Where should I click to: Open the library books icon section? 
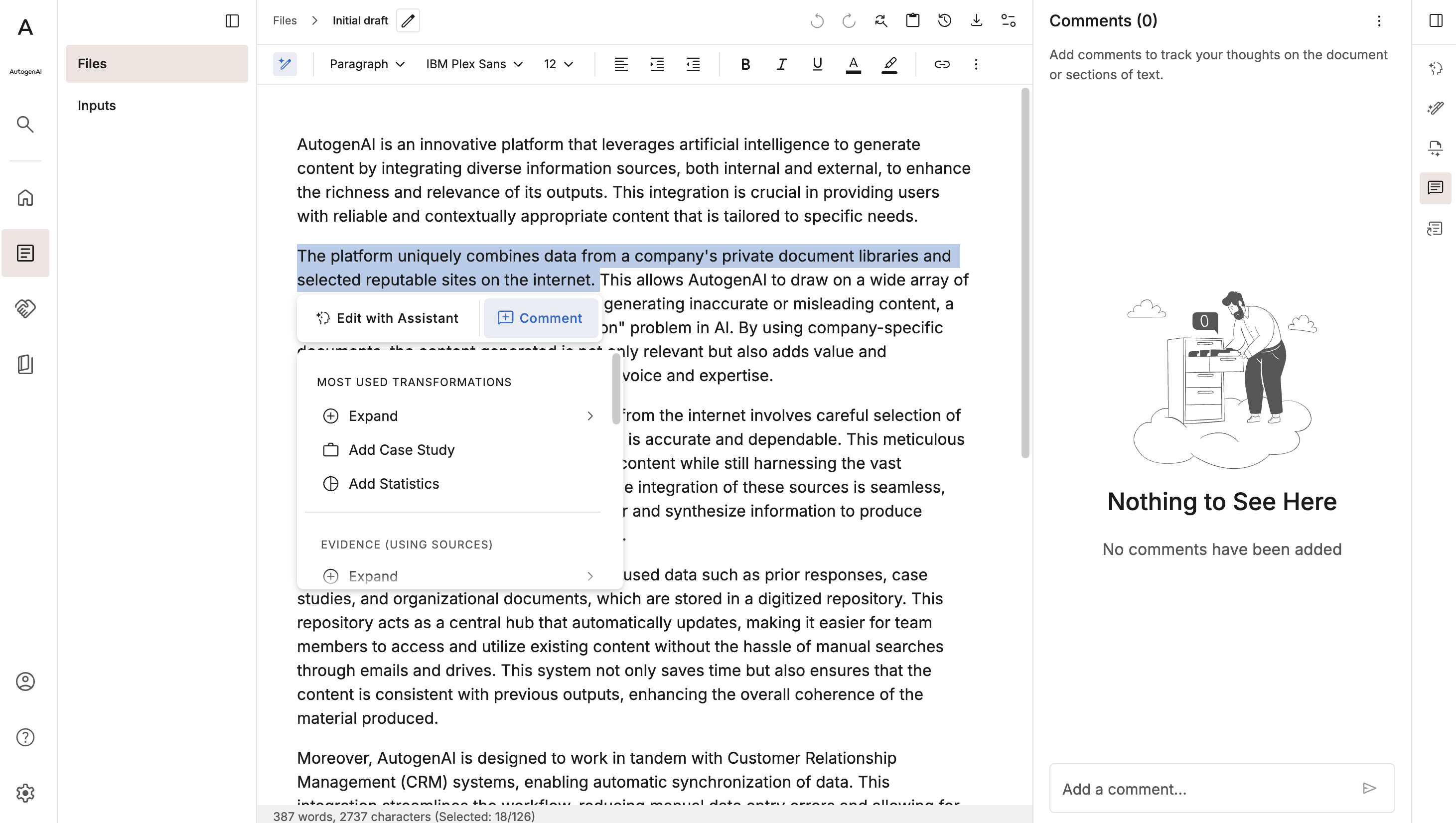(25, 365)
